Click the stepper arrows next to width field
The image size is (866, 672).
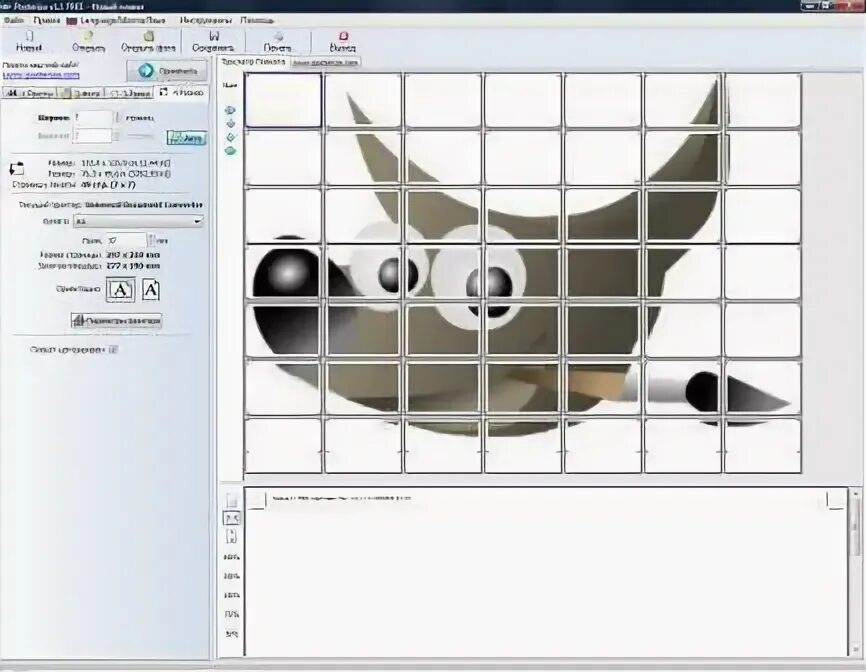(117, 118)
